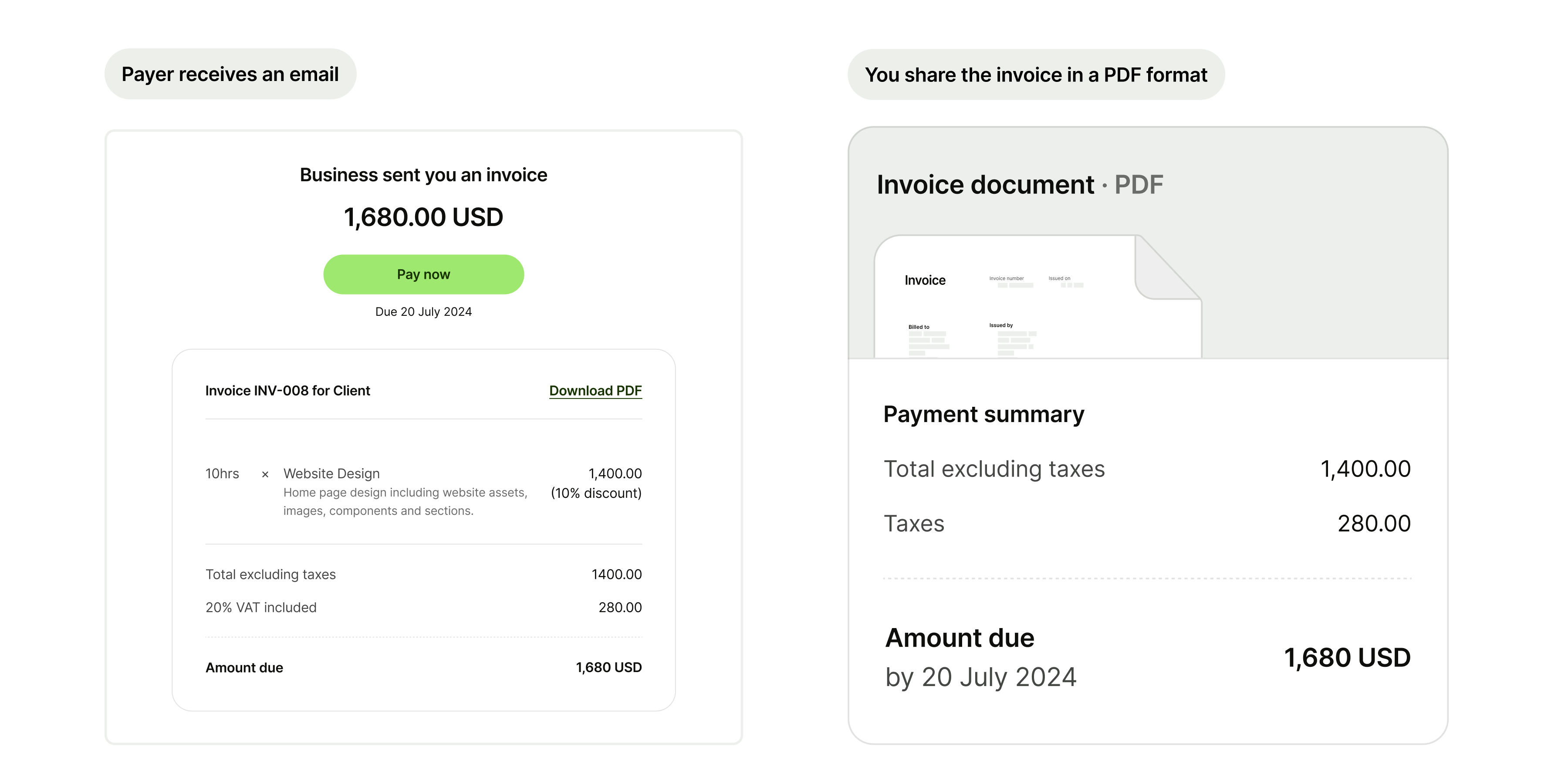Click "Invoice INV-008 for Client" title
Viewport: 1568px width, 784px height.
pyautogui.click(x=287, y=391)
